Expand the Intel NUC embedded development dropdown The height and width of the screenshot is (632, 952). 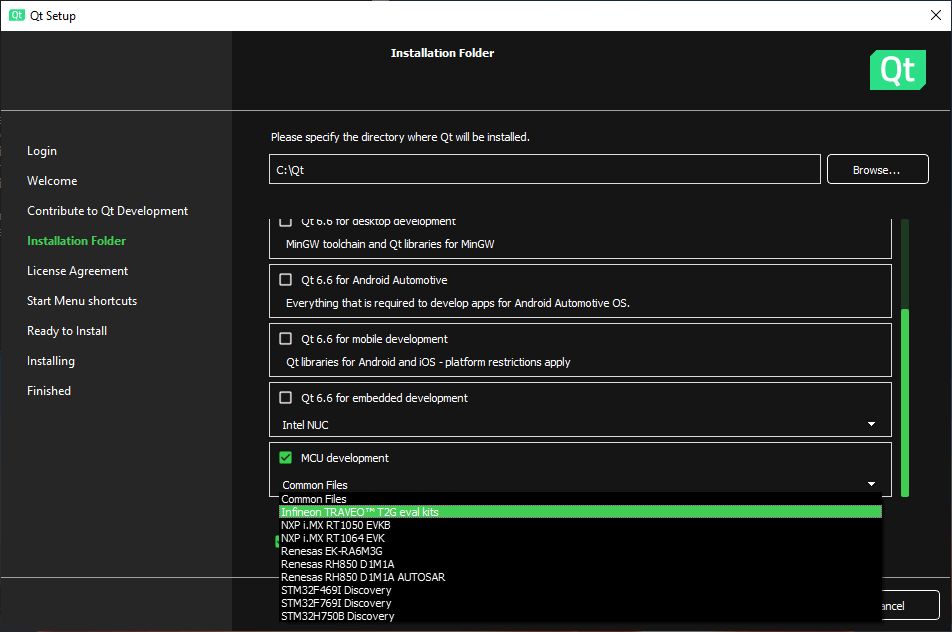(870, 423)
